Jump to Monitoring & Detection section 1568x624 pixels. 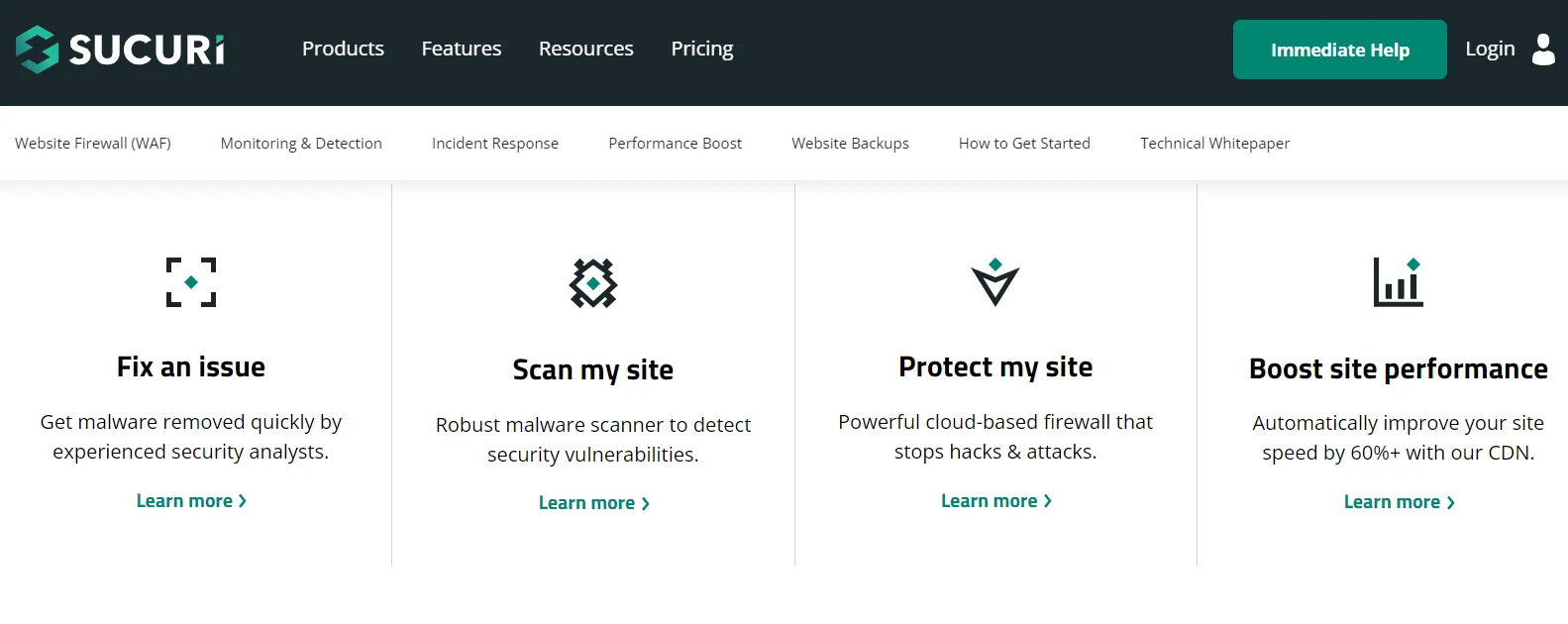pyautogui.click(x=301, y=144)
